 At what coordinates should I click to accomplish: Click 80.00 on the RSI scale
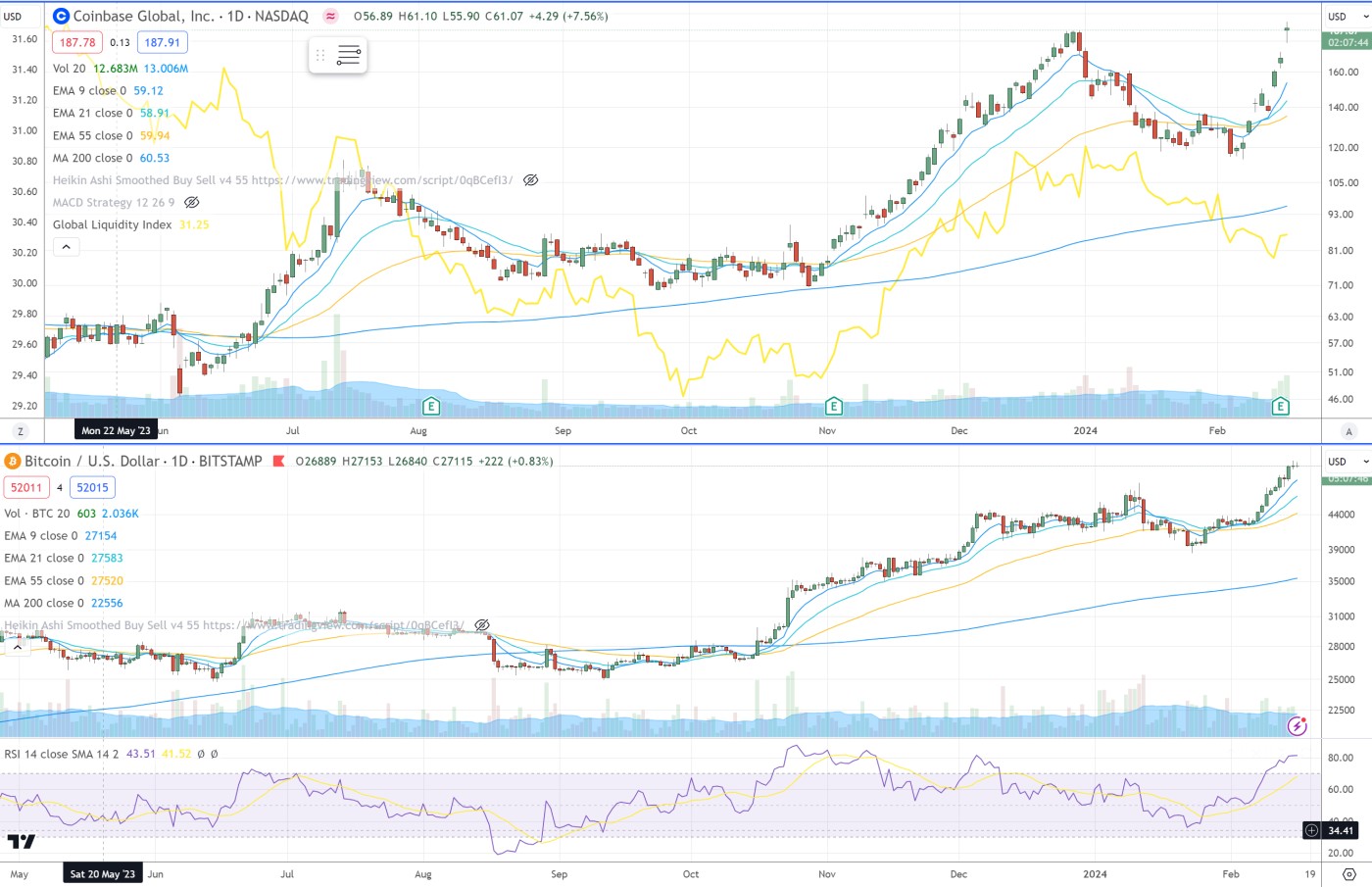pos(1341,759)
